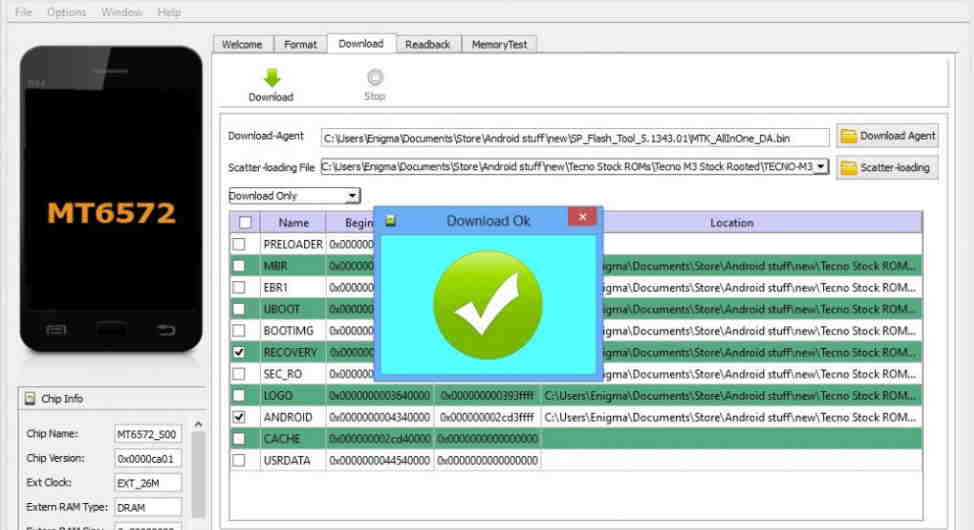Switch to the Format tab
Screen dimensions: 974x530
click(x=300, y=44)
